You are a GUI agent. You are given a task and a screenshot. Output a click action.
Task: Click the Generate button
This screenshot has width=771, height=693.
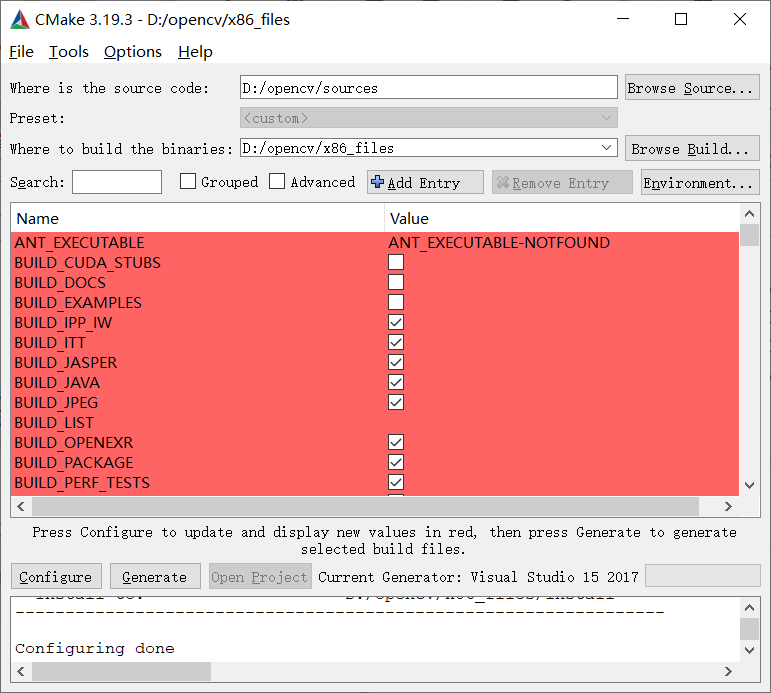click(155, 576)
